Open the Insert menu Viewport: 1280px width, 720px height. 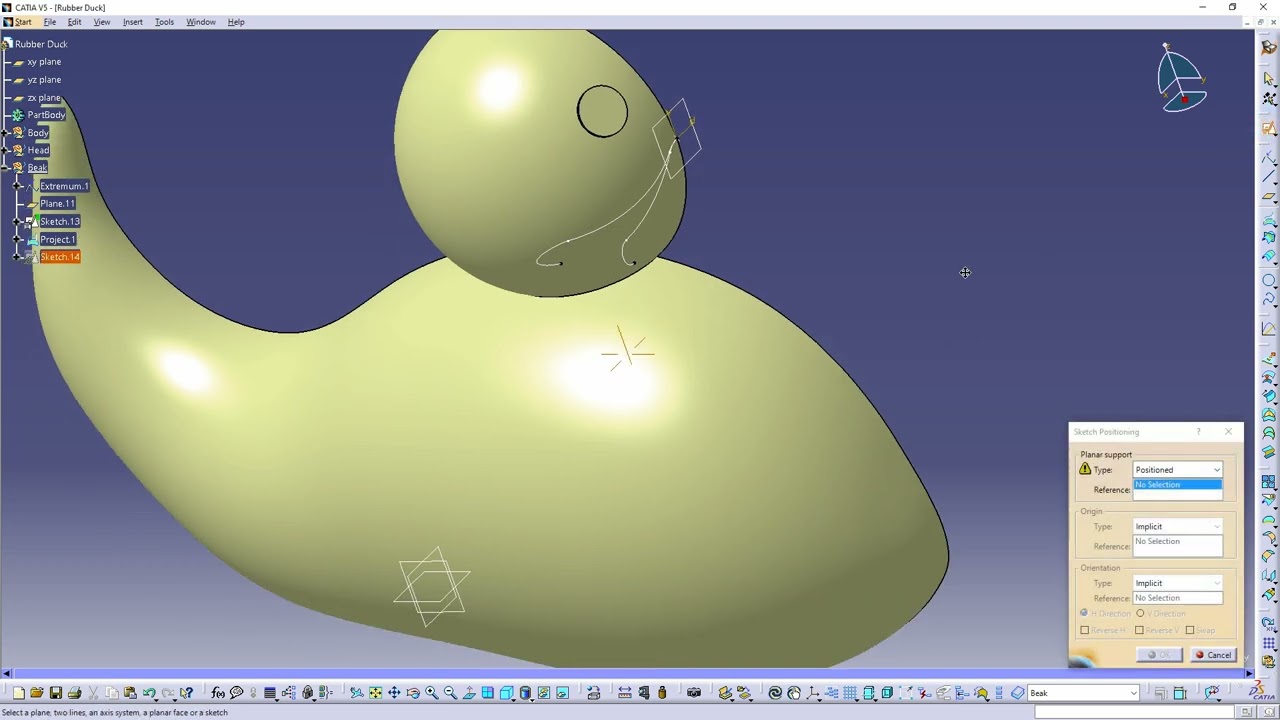133,22
